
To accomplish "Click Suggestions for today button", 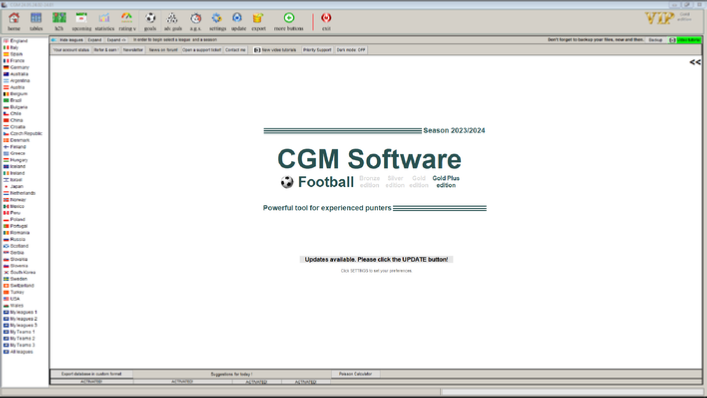I will (232, 374).
